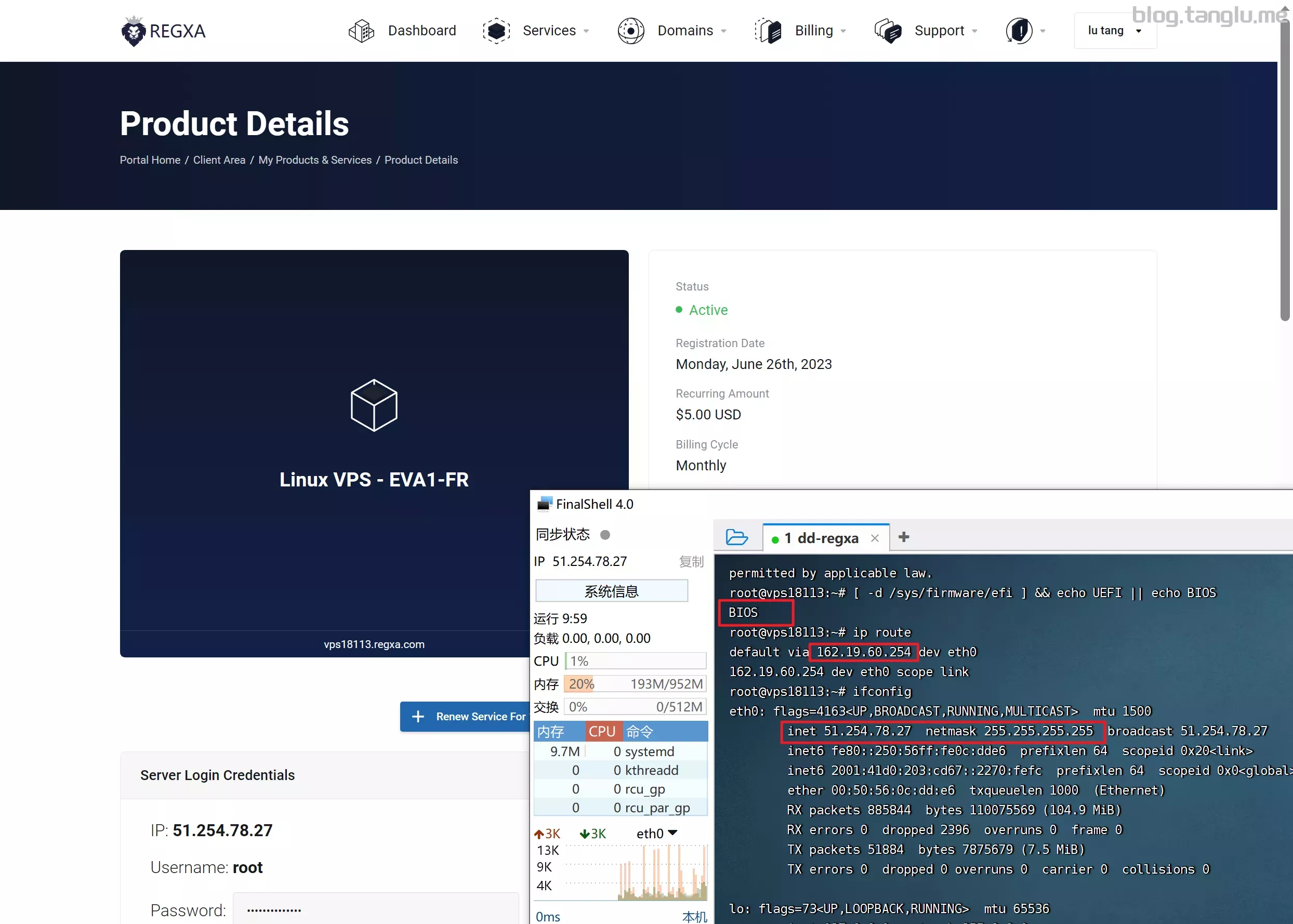Close the dd-regxa terminal tab
This screenshot has width=1293, height=924.
(x=875, y=538)
